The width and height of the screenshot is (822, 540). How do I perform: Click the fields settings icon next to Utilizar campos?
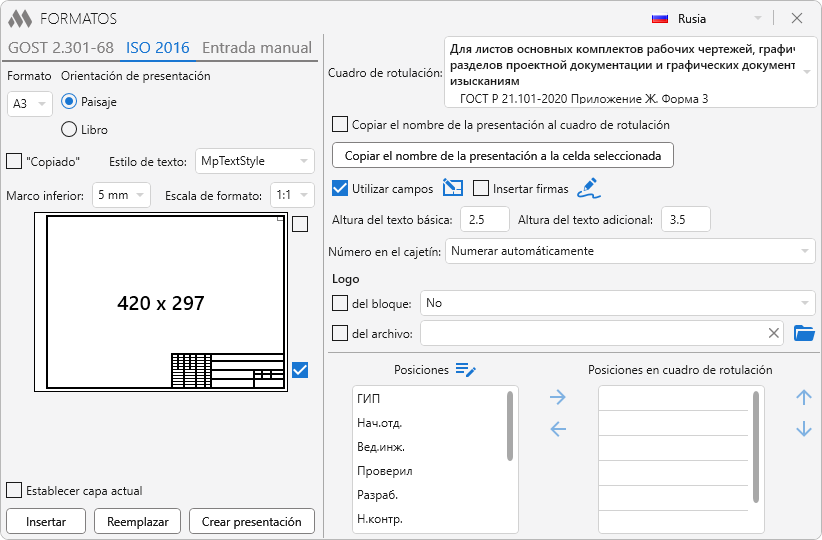[452, 188]
